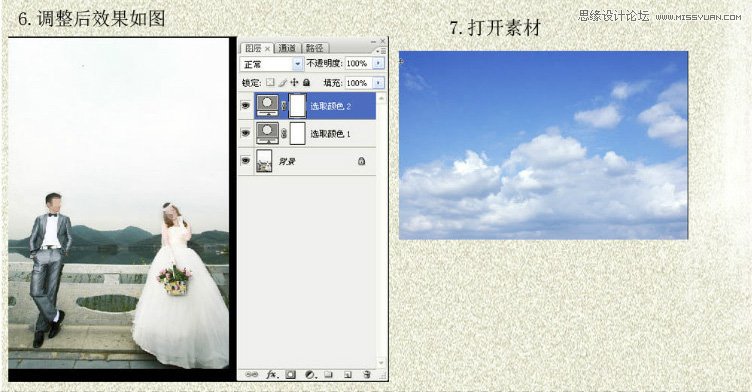The image size is (752, 392).
Task: Create new fill or adjustment layer icon
Action: pos(310,374)
